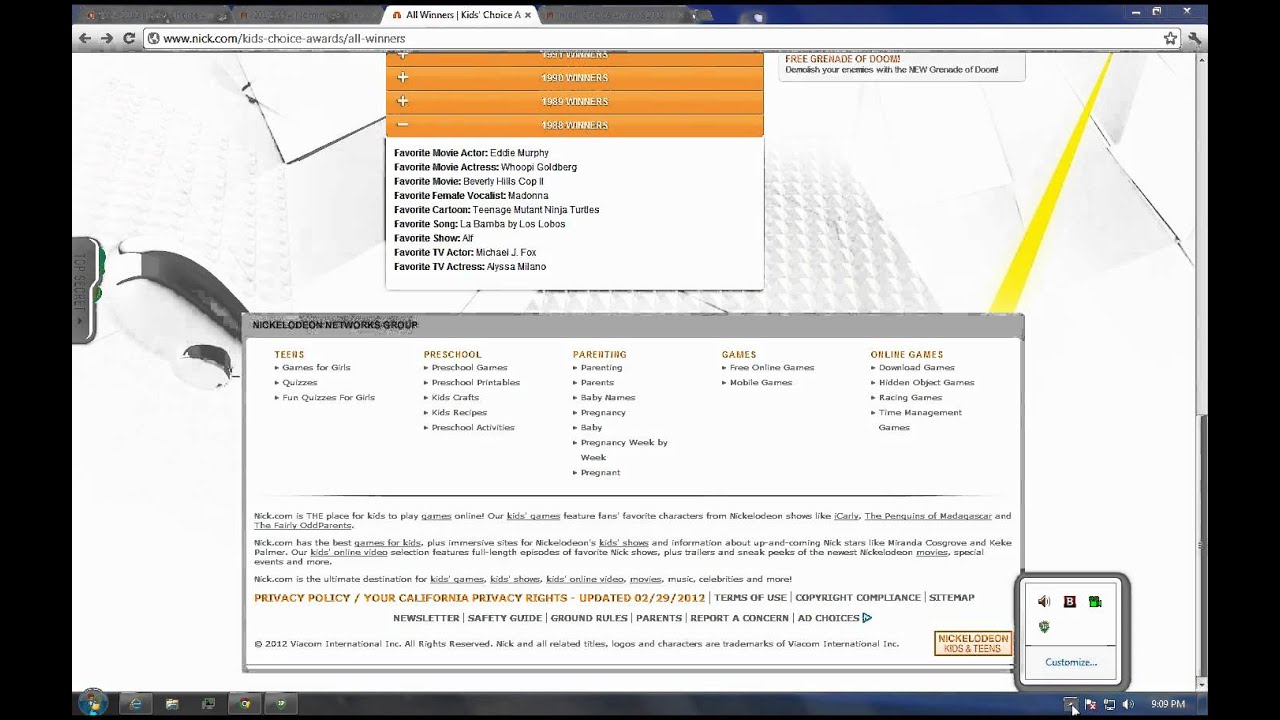Open Fun Quizzes For Girls link

tap(328, 397)
